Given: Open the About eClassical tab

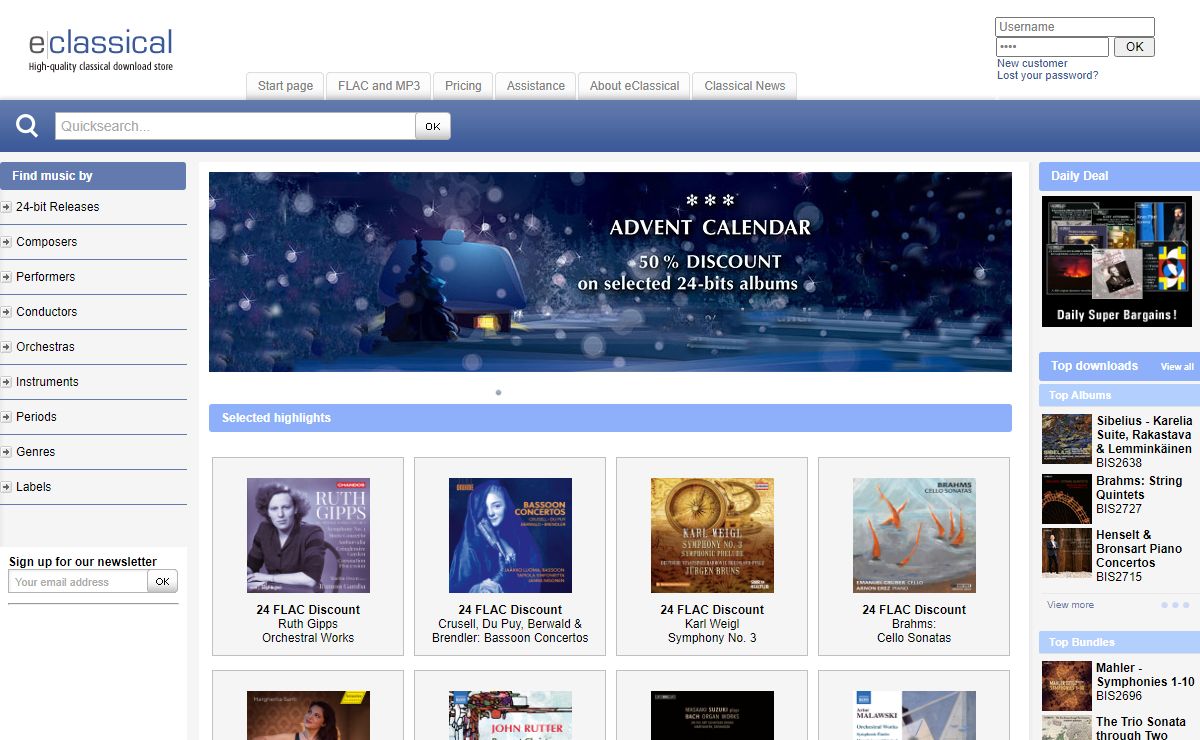Looking at the screenshot, I should click(x=634, y=86).
